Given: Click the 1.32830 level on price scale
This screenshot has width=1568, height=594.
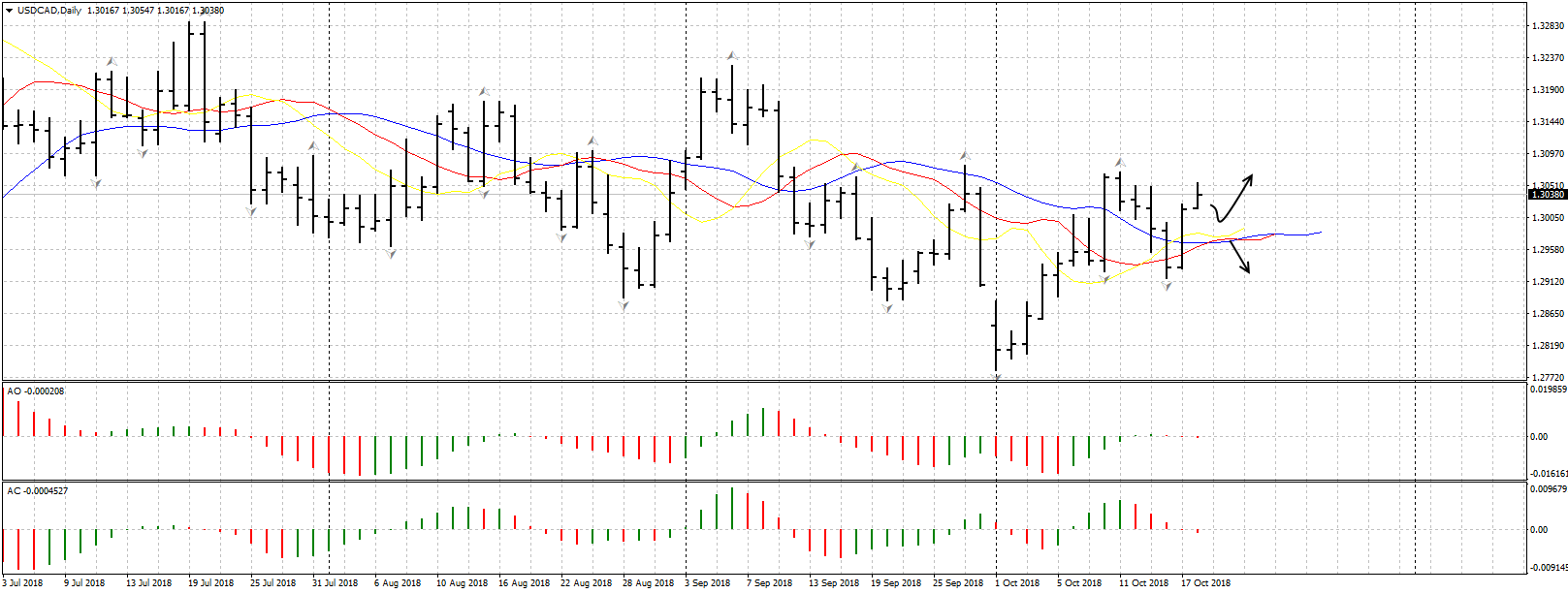Looking at the screenshot, I should coord(1547,26).
